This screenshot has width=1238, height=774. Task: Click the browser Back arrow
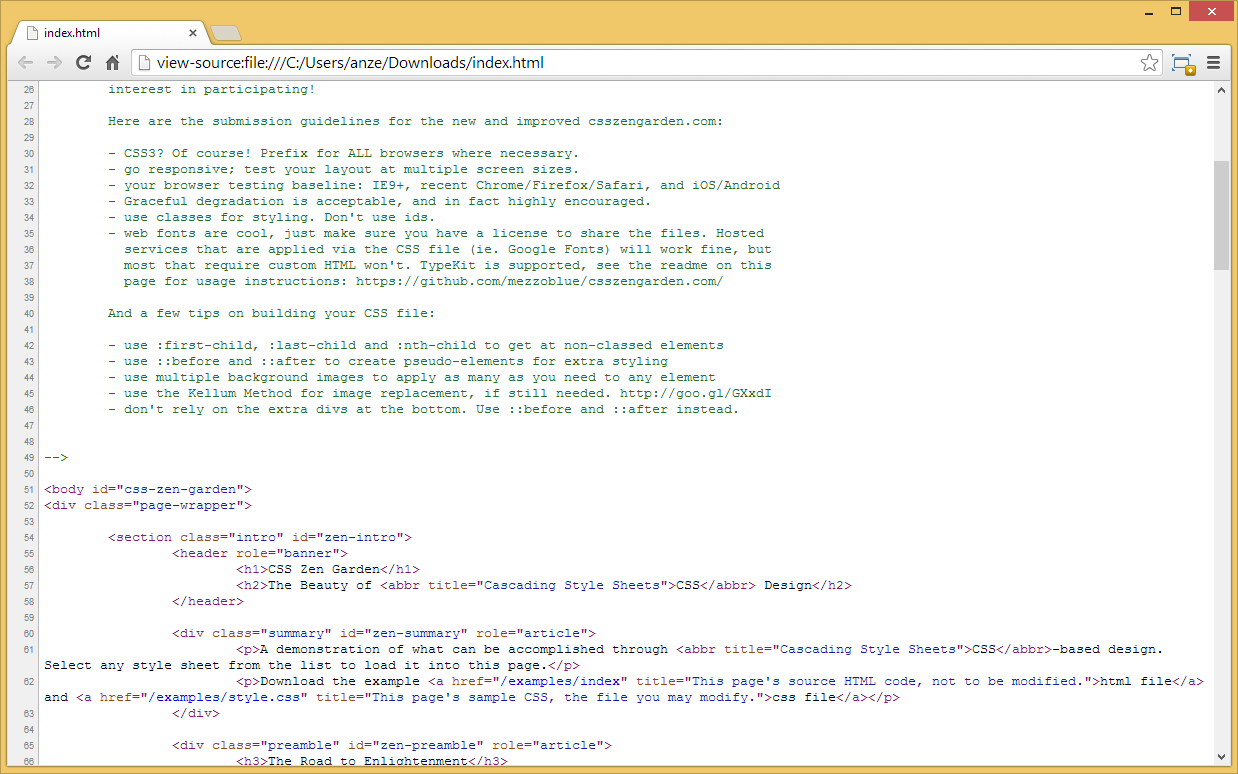26,63
